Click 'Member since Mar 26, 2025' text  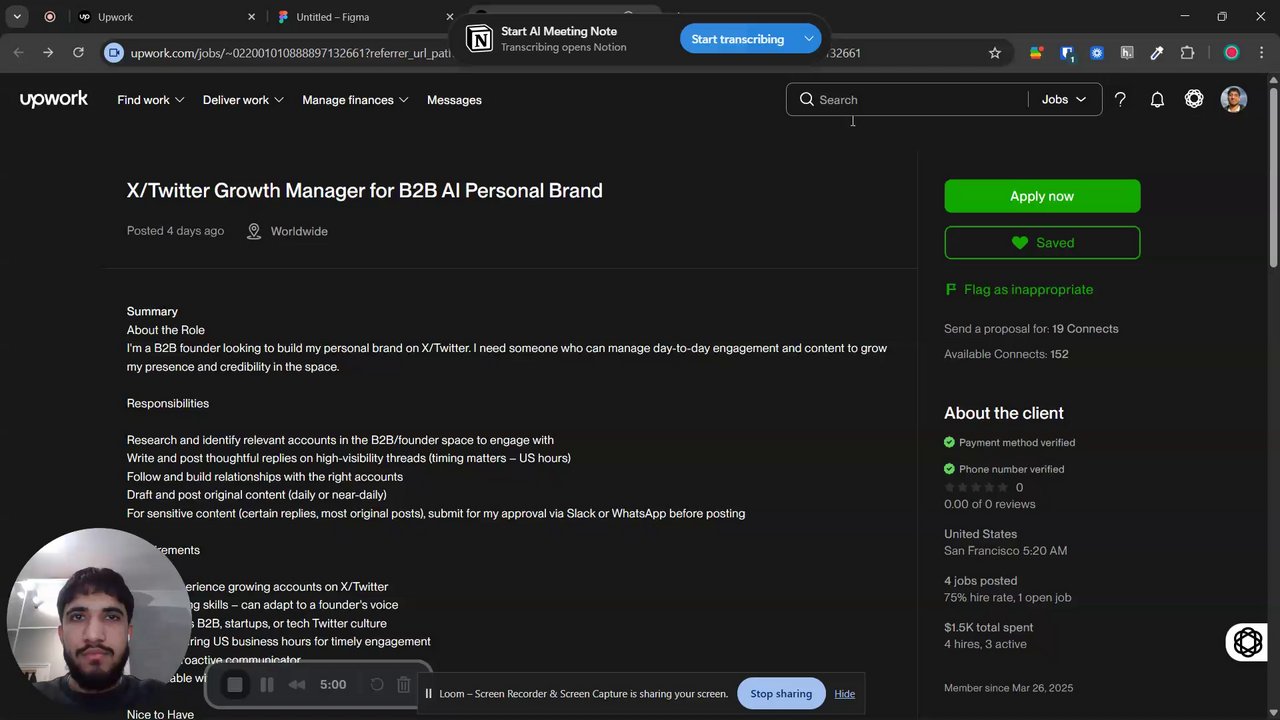(1009, 688)
